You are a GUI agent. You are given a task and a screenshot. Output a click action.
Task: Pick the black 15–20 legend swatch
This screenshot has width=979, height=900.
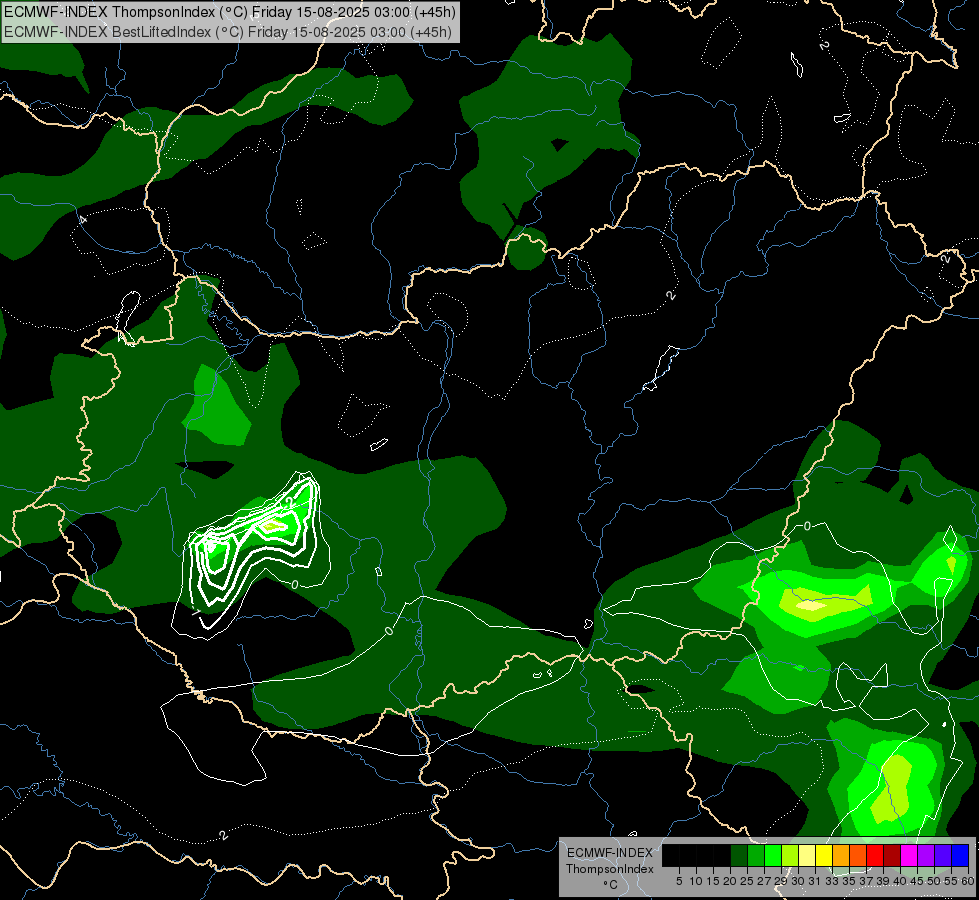[x=722, y=855]
